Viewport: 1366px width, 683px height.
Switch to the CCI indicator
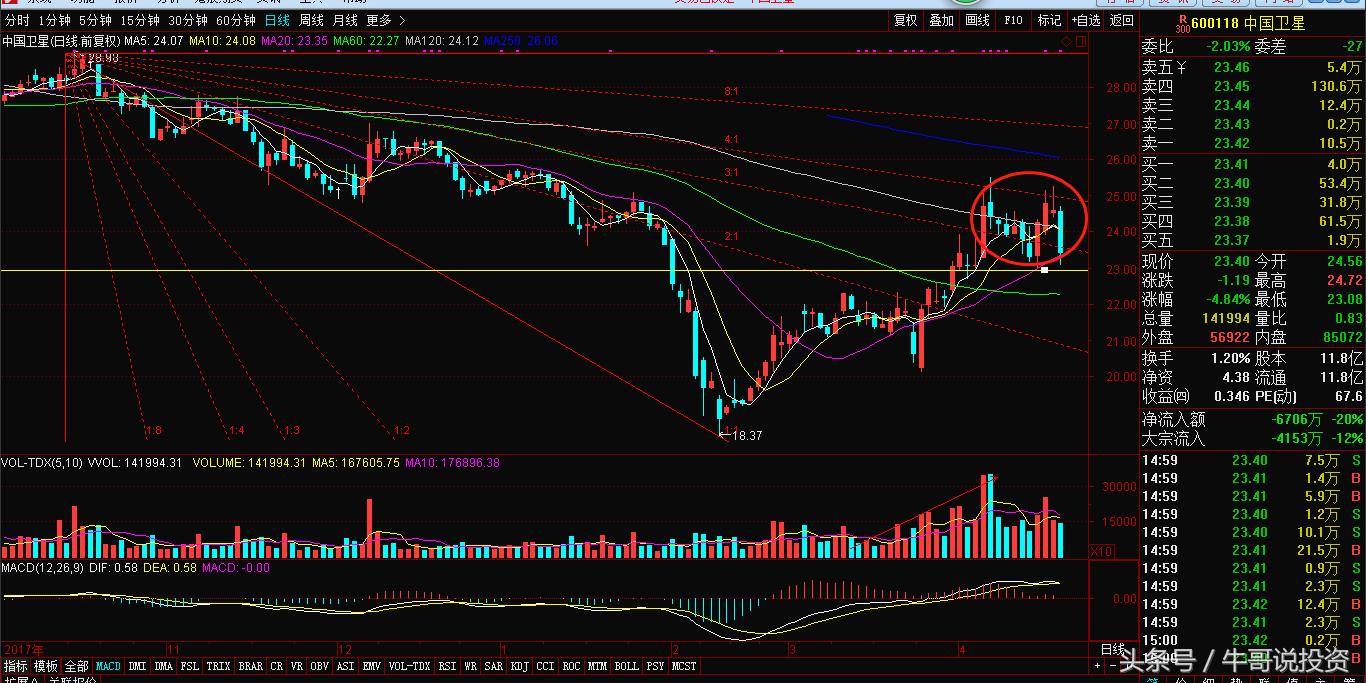(546, 666)
